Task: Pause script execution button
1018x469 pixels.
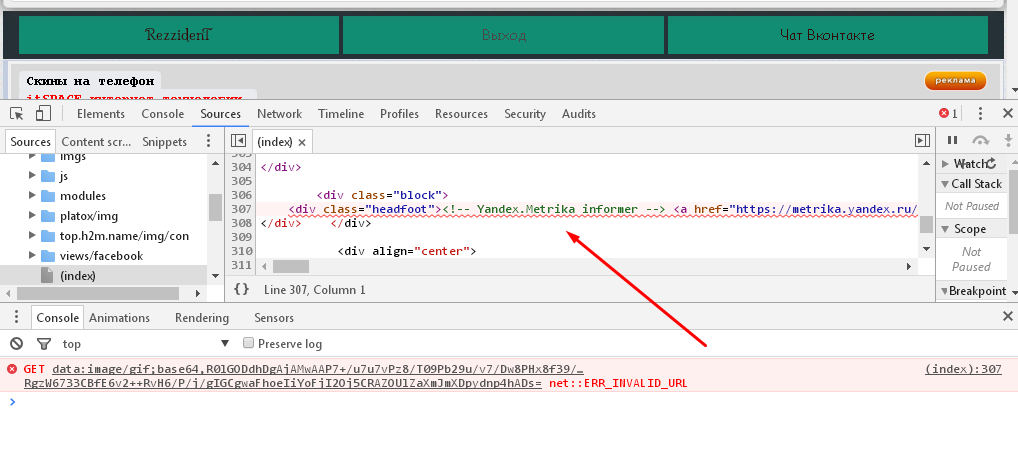Action: coord(952,140)
